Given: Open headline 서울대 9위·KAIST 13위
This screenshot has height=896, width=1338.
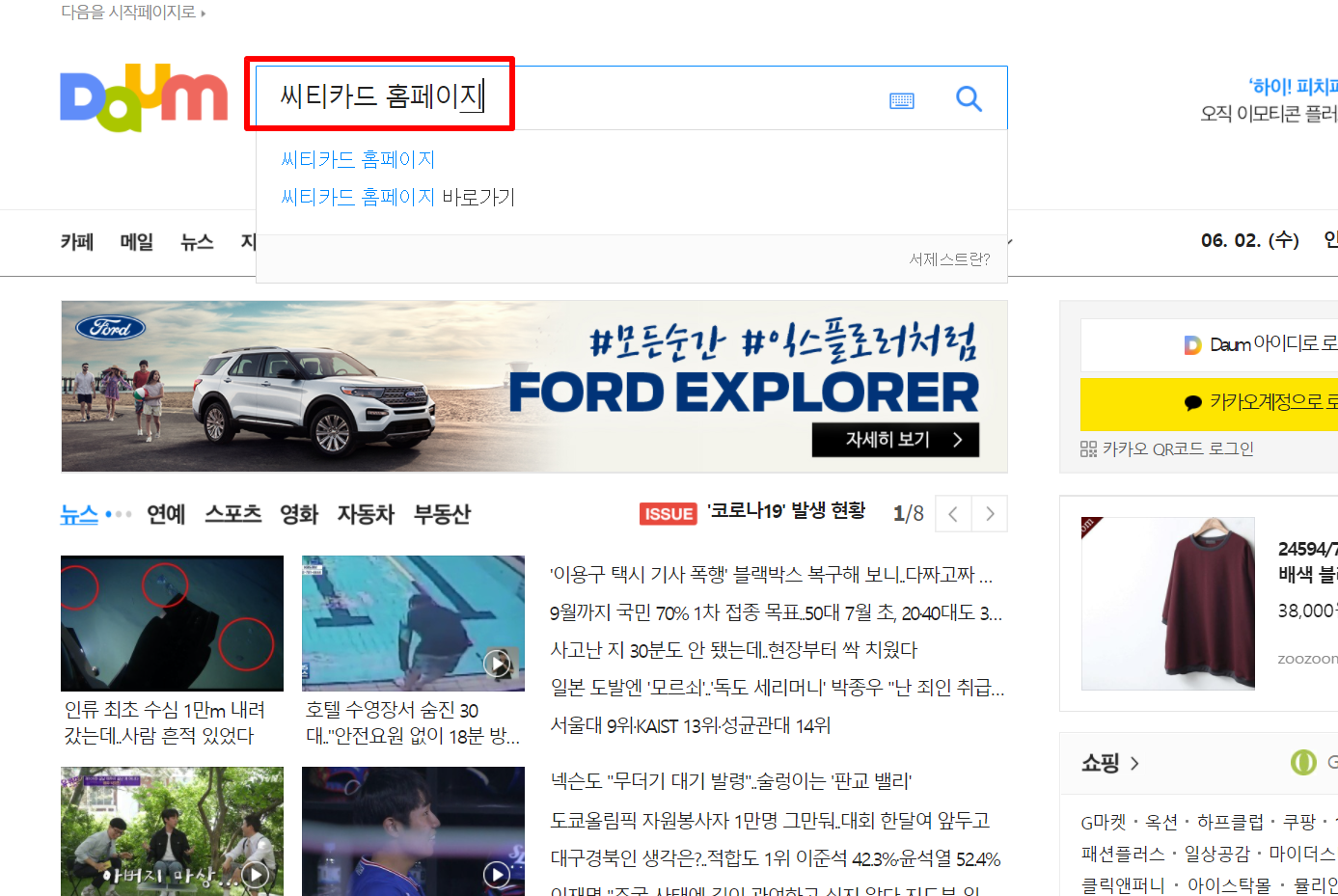Looking at the screenshot, I should (x=690, y=725).
